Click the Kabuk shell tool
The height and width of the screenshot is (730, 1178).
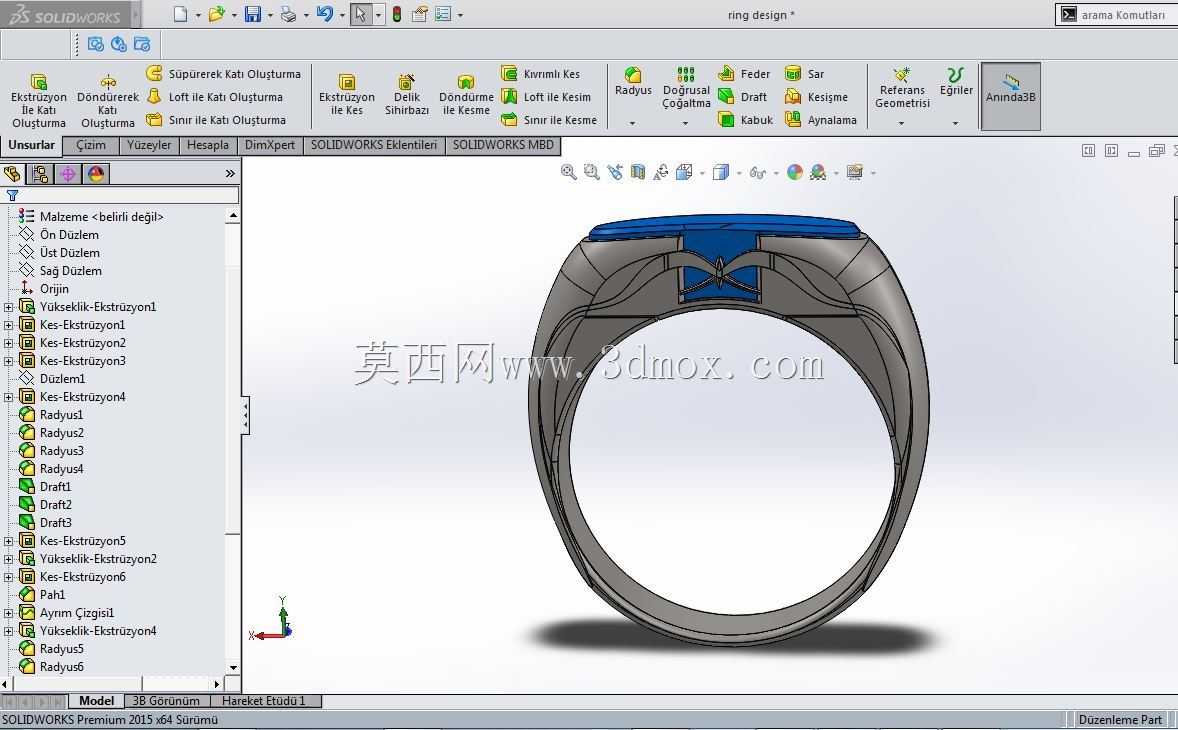tap(745, 119)
